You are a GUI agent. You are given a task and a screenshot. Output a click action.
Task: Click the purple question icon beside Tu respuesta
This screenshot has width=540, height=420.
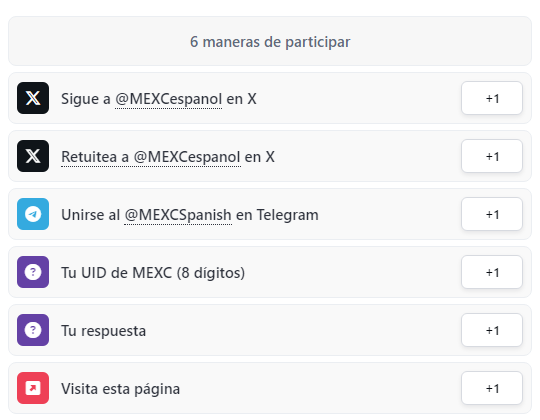[33, 330]
